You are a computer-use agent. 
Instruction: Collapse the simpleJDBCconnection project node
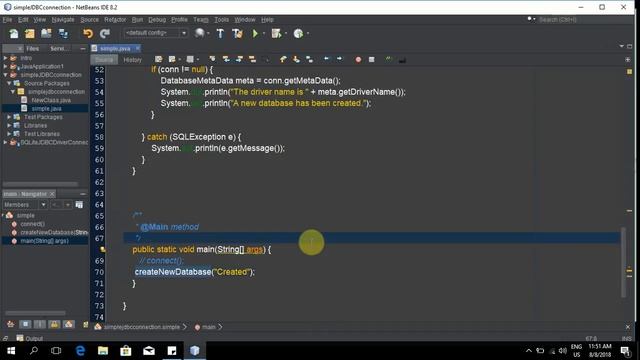click(x=5, y=75)
